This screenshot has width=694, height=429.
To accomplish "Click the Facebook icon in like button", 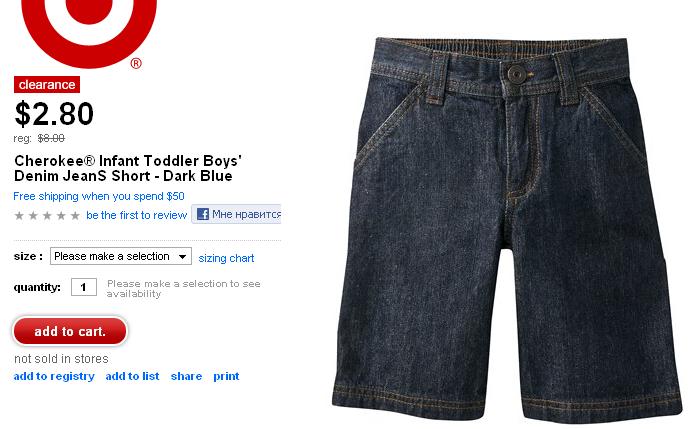I will (x=203, y=214).
